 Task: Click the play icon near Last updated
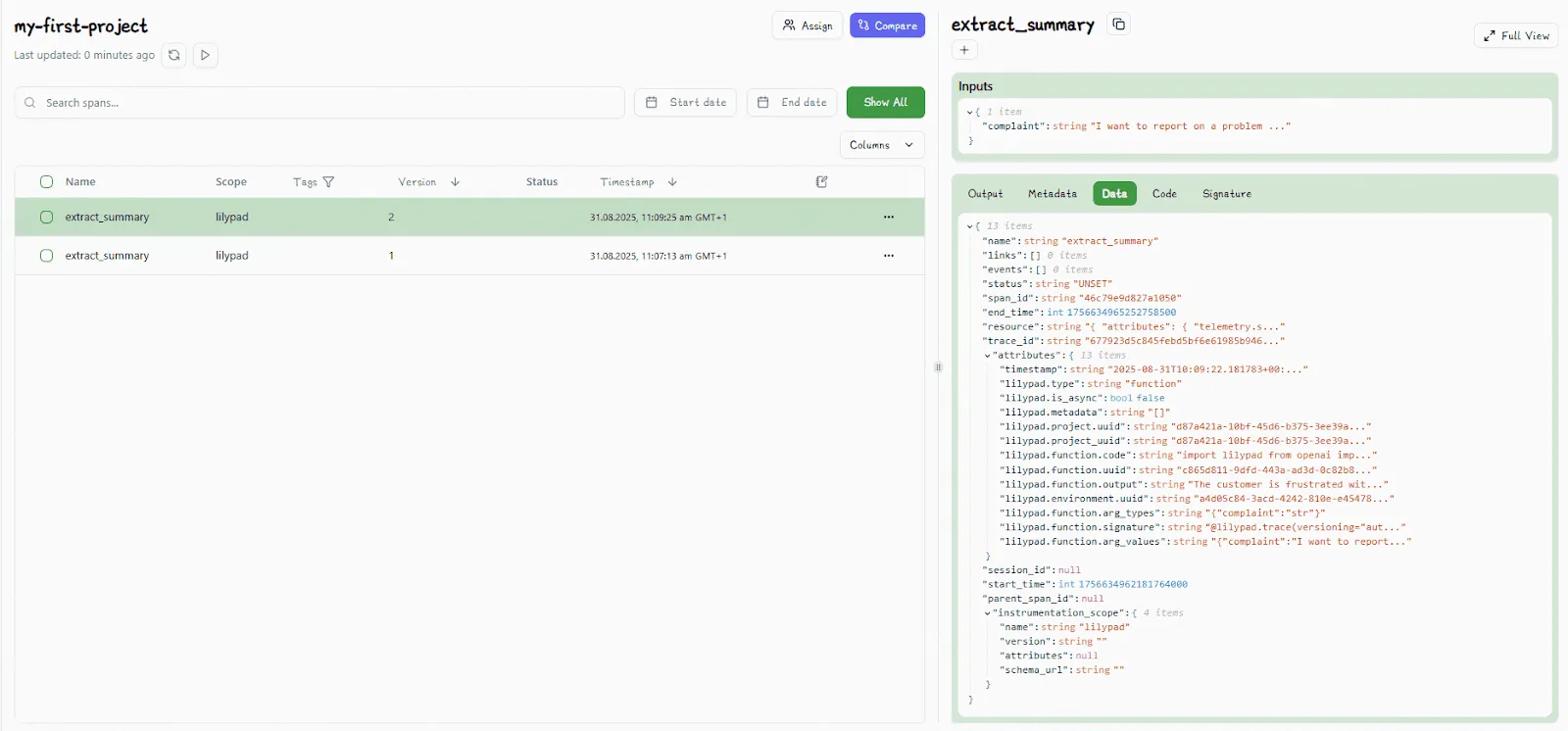pos(205,55)
